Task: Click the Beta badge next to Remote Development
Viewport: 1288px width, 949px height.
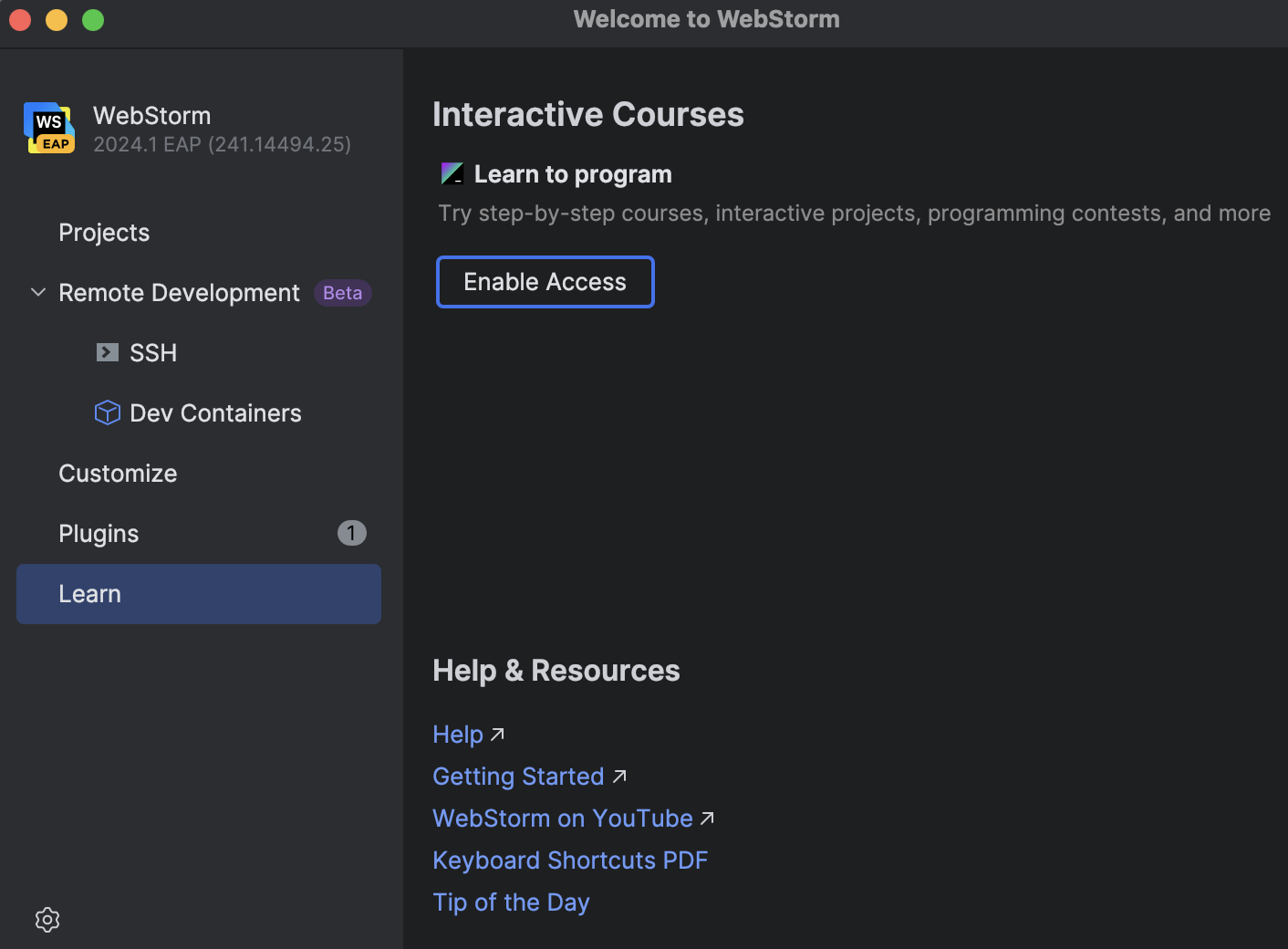Action: coord(343,293)
